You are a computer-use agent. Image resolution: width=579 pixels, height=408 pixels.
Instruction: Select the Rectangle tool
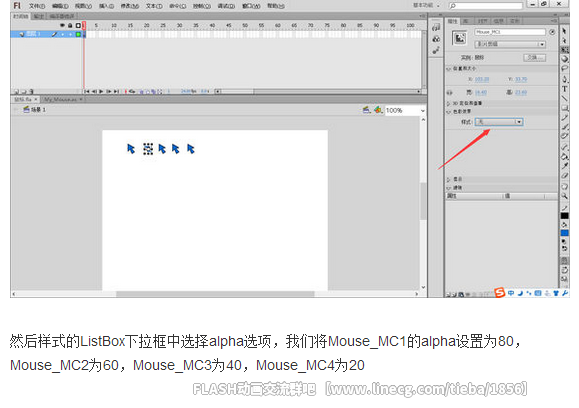pos(565,108)
